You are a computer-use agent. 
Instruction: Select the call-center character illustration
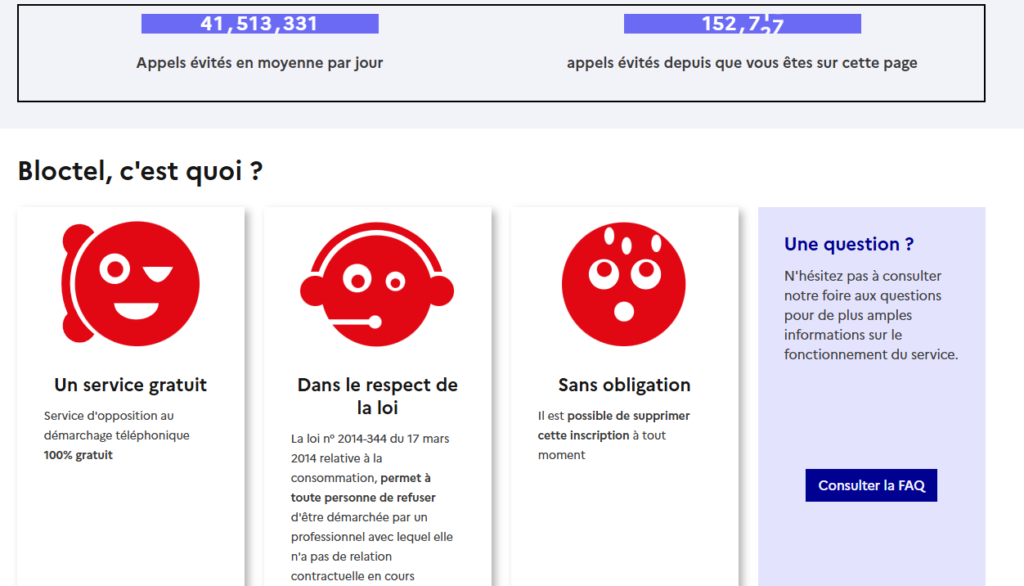click(x=378, y=283)
